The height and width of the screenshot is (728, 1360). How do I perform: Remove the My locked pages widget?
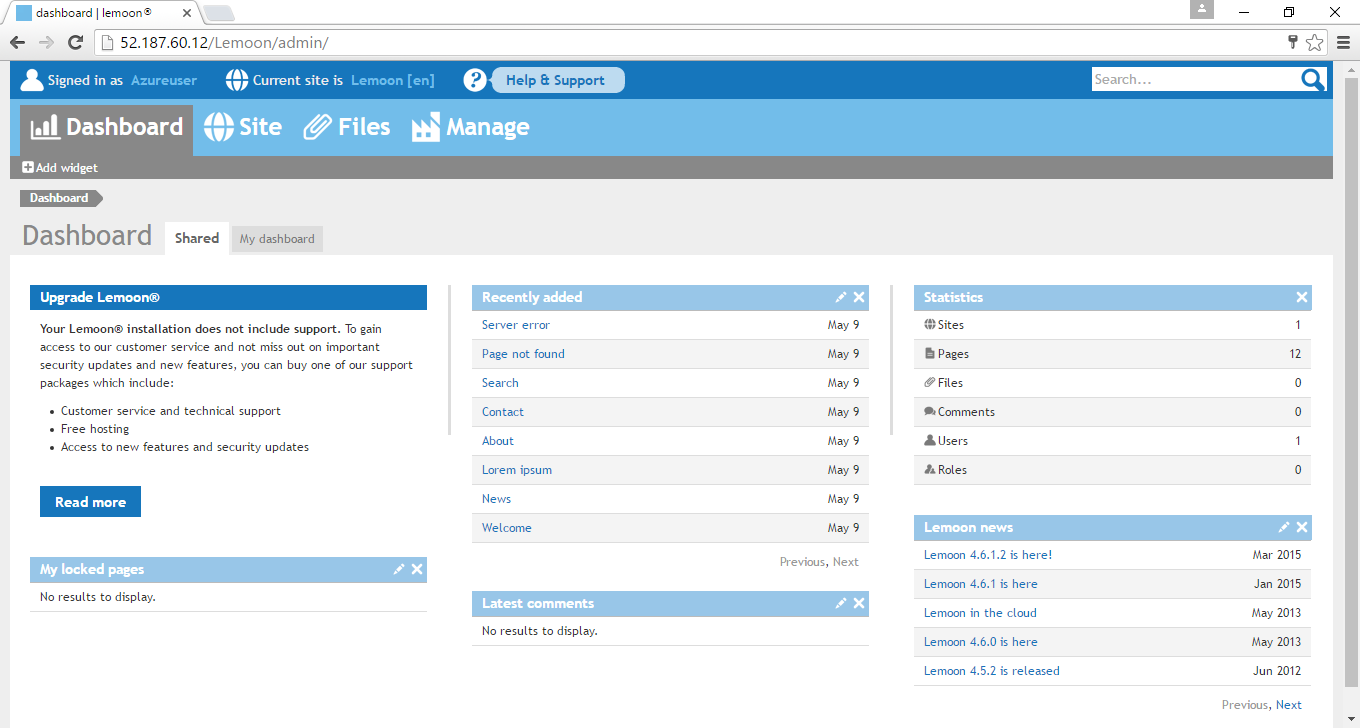[417, 569]
